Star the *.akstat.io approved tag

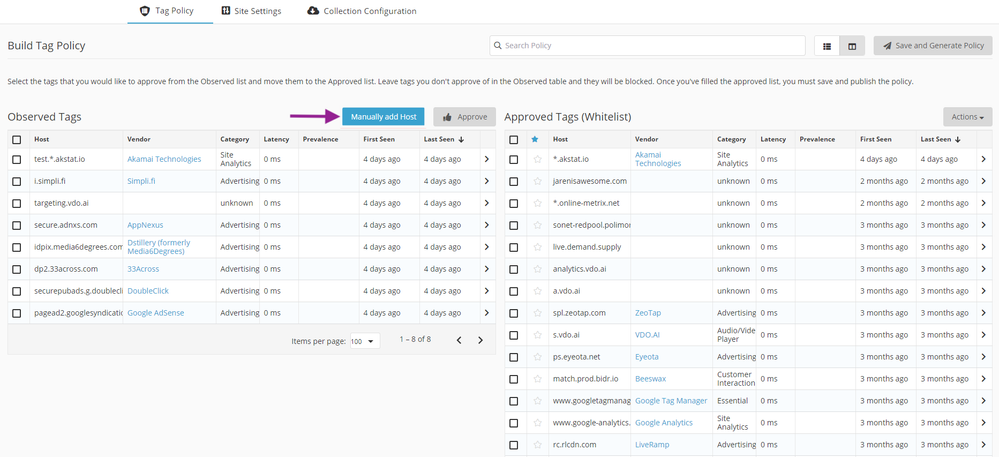tap(537, 159)
